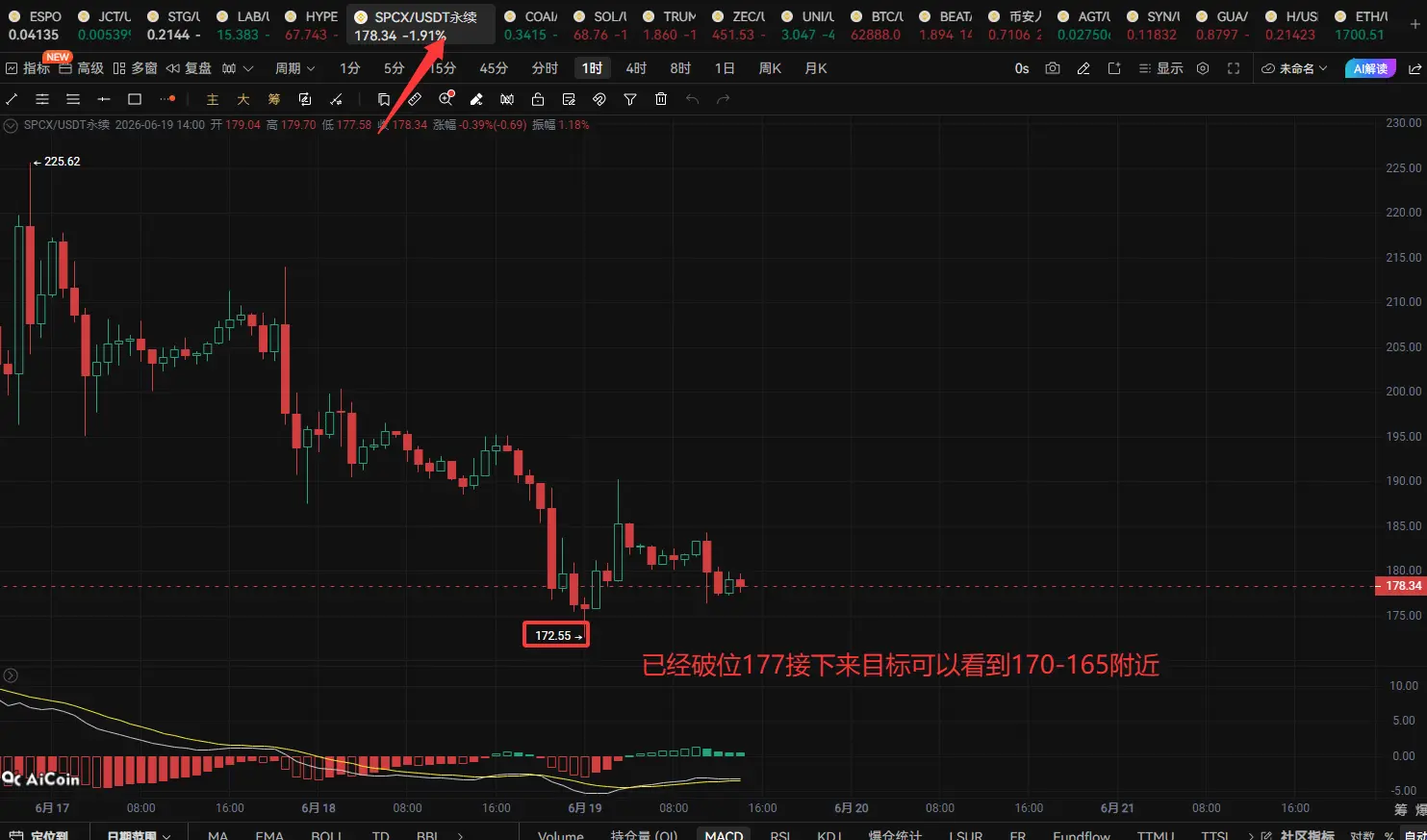1427x840 pixels.
Task: Collapse the MACD sub-panel toggle
Action: [12, 675]
